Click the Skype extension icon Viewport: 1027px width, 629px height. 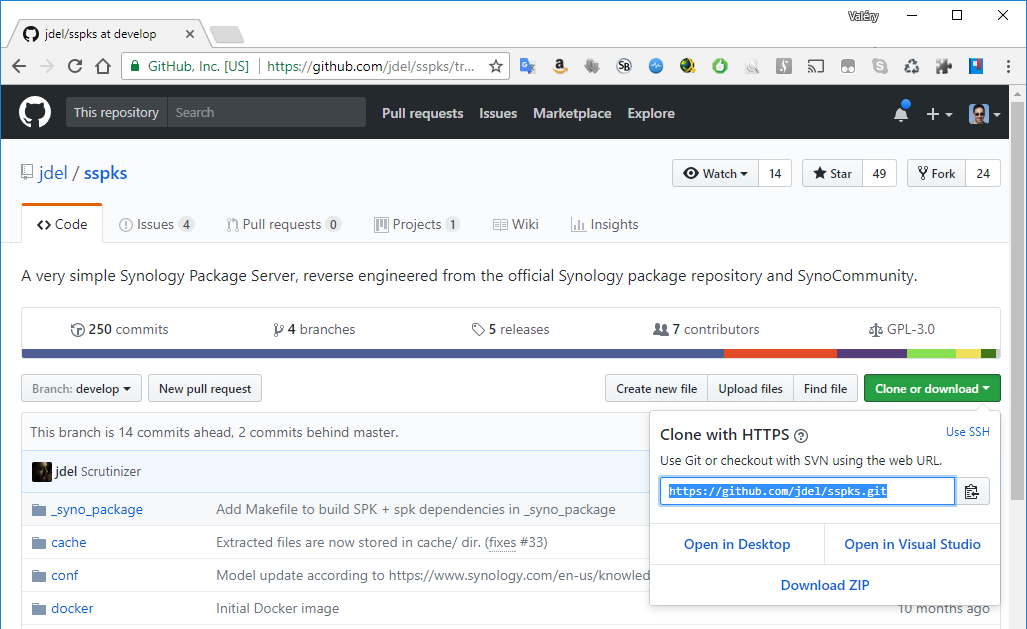click(880, 66)
